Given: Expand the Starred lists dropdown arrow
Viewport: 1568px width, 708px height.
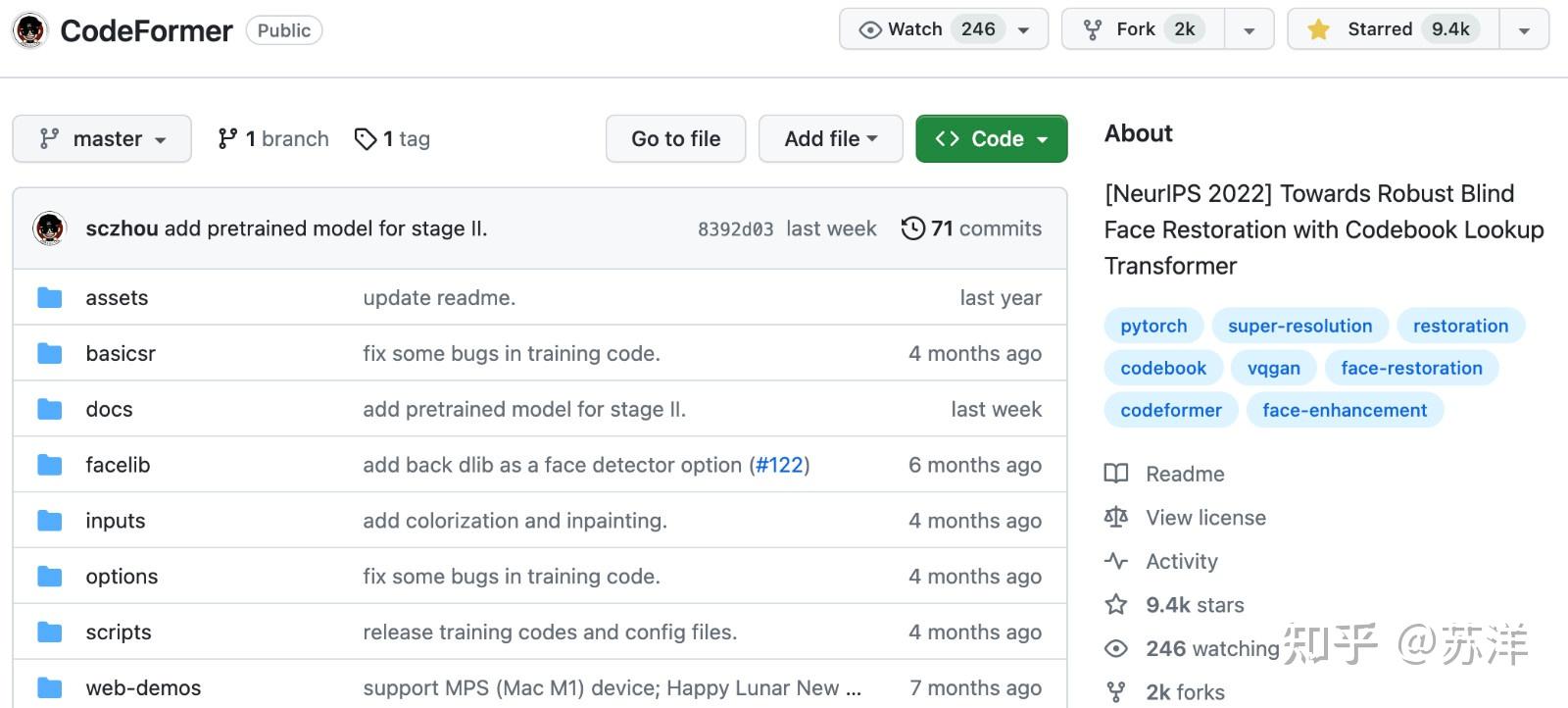Looking at the screenshot, I should (1524, 30).
